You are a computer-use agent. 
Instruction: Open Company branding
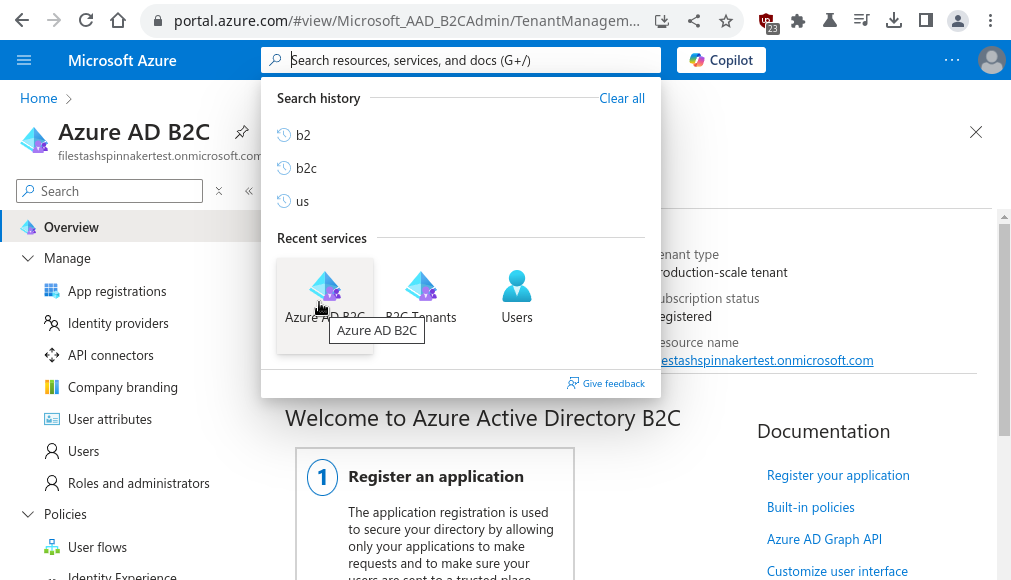[x=123, y=387]
